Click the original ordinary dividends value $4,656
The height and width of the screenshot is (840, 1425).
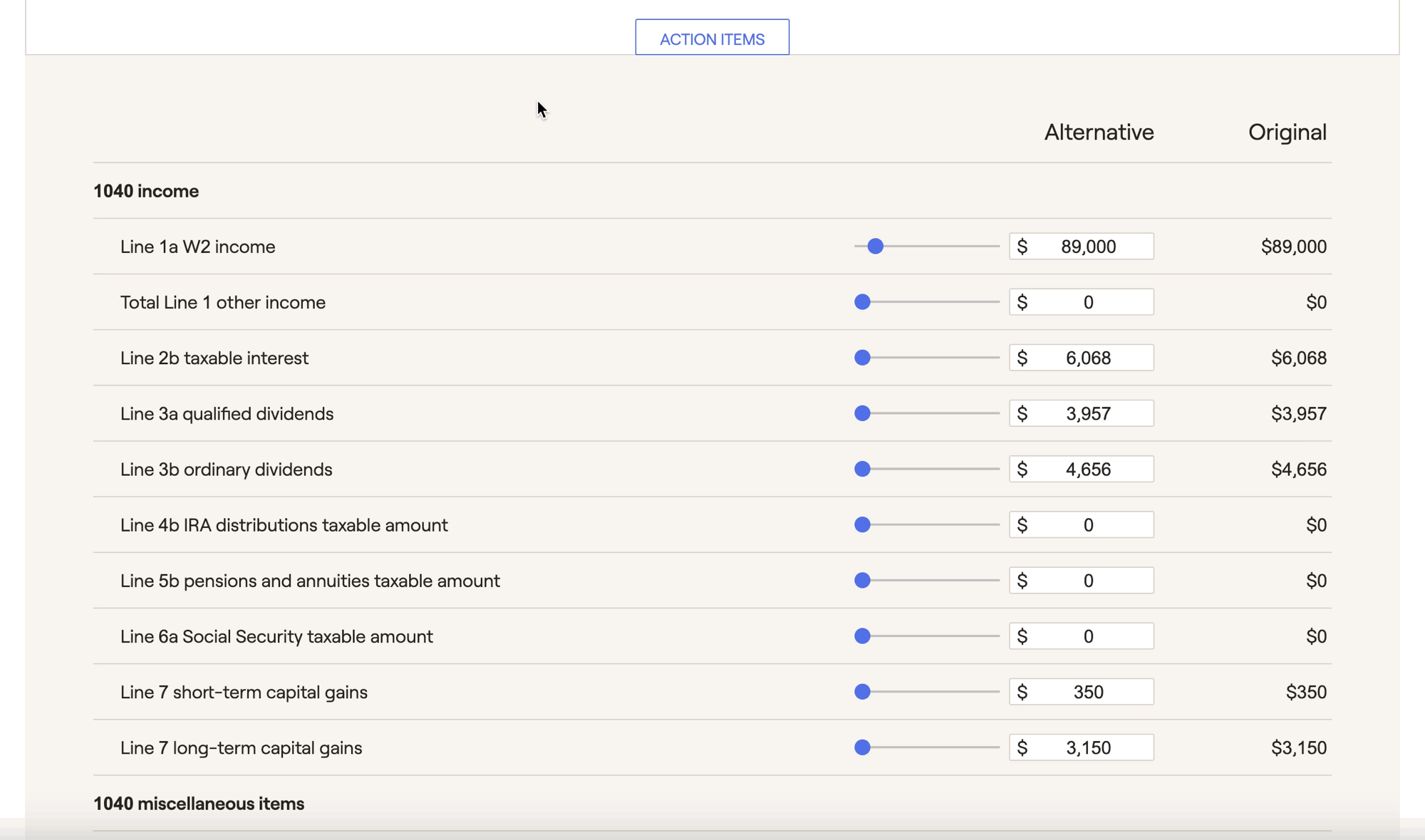pos(1298,469)
